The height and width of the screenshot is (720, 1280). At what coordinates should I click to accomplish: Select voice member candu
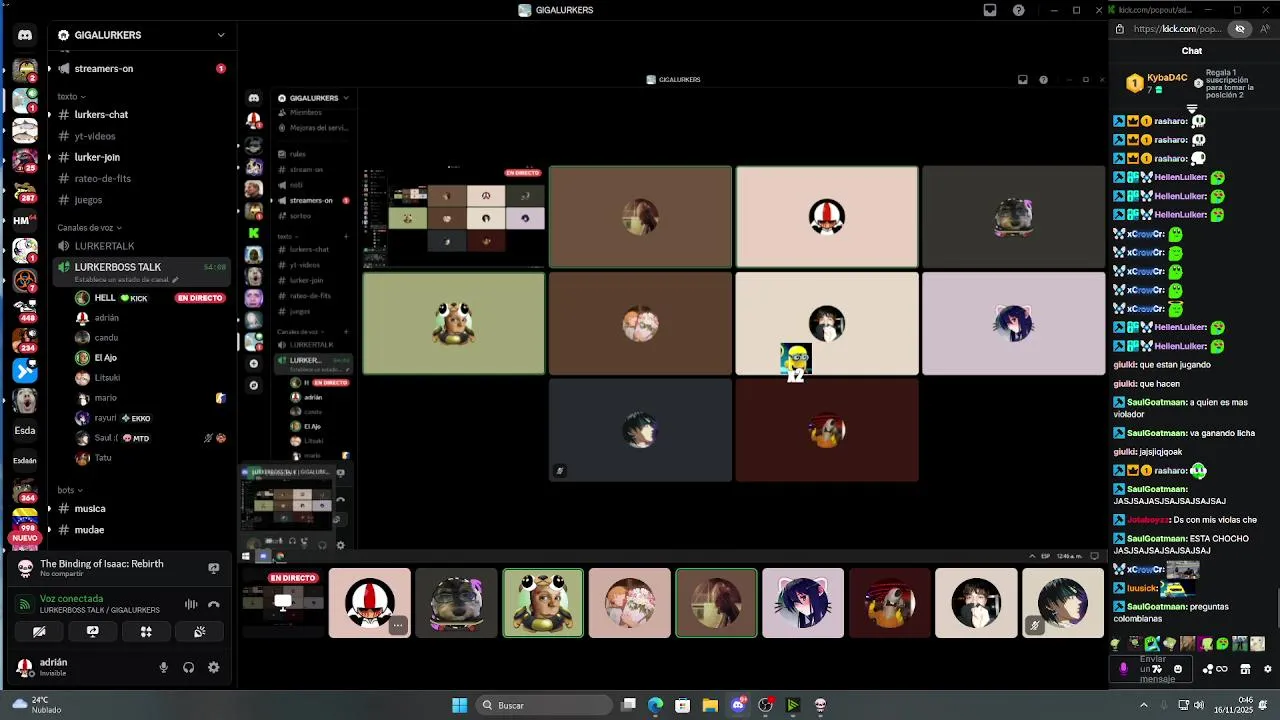click(150, 338)
